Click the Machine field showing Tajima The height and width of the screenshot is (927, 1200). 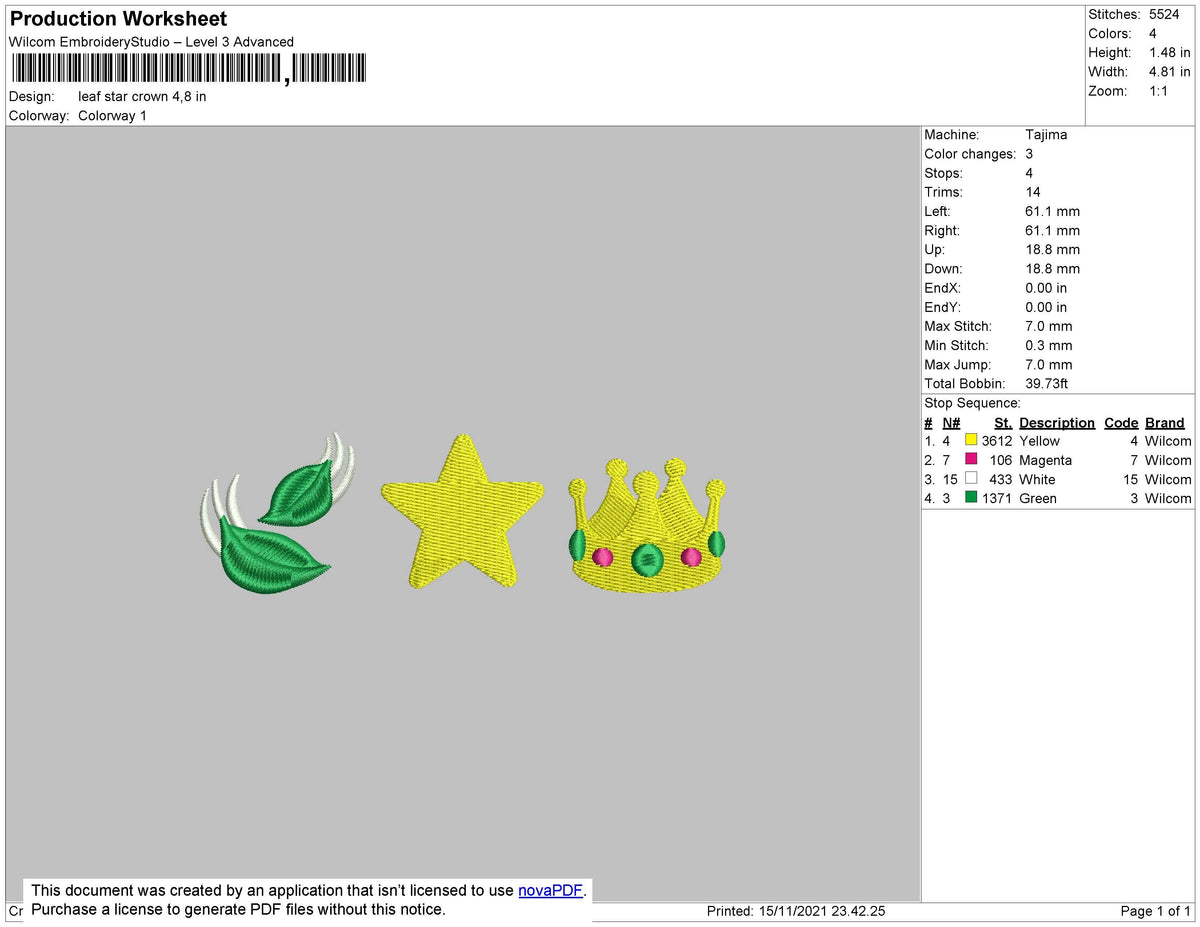click(1045, 134)
